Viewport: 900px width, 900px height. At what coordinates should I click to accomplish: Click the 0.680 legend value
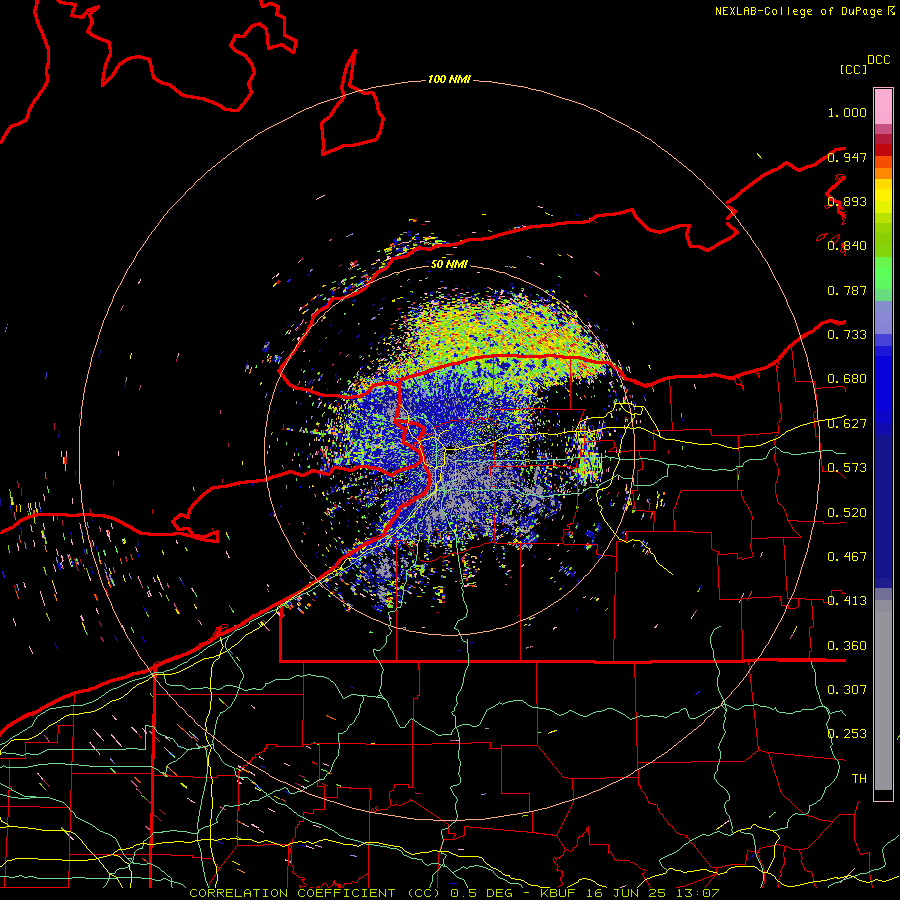847,379
